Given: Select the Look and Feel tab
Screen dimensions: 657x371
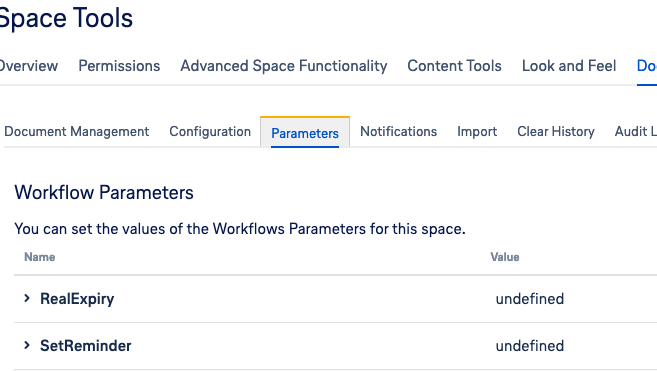Looking at the screenshot, I should [x=569, y=66].
